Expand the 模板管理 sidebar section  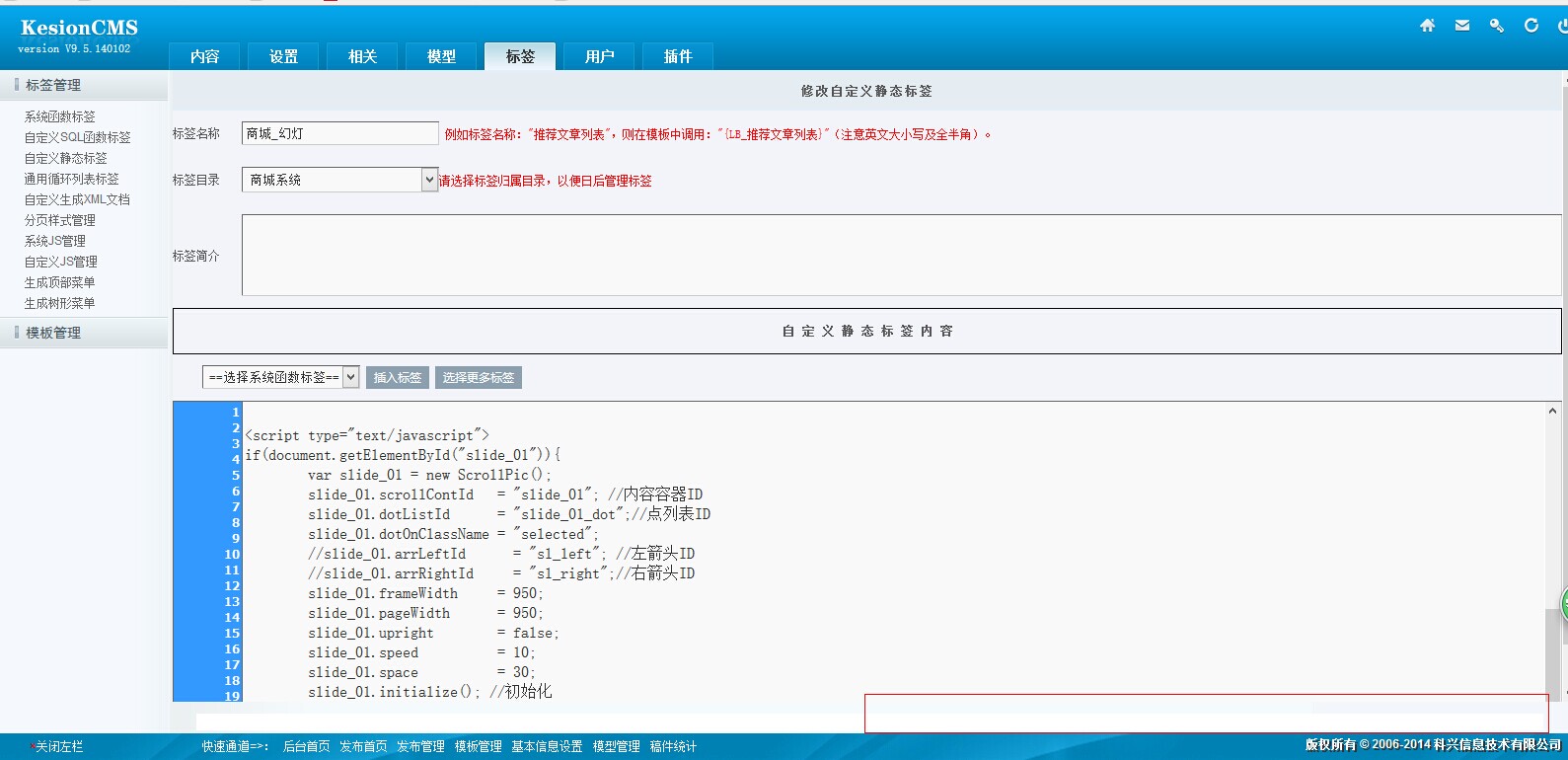pos(84,333)
